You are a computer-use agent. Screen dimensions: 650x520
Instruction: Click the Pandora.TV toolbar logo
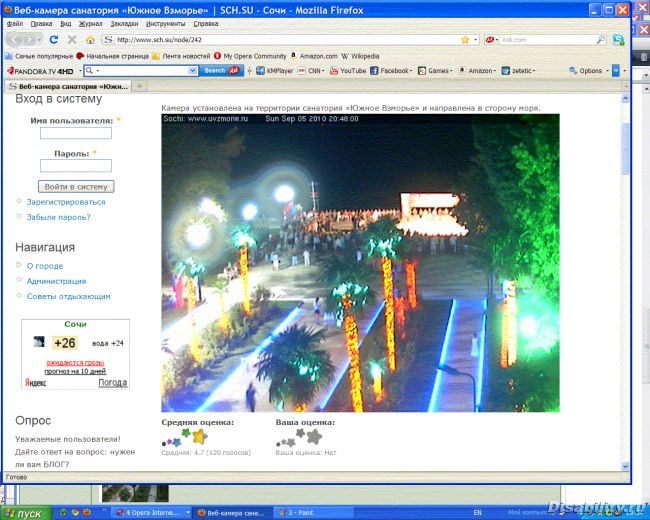click(40, 71)
